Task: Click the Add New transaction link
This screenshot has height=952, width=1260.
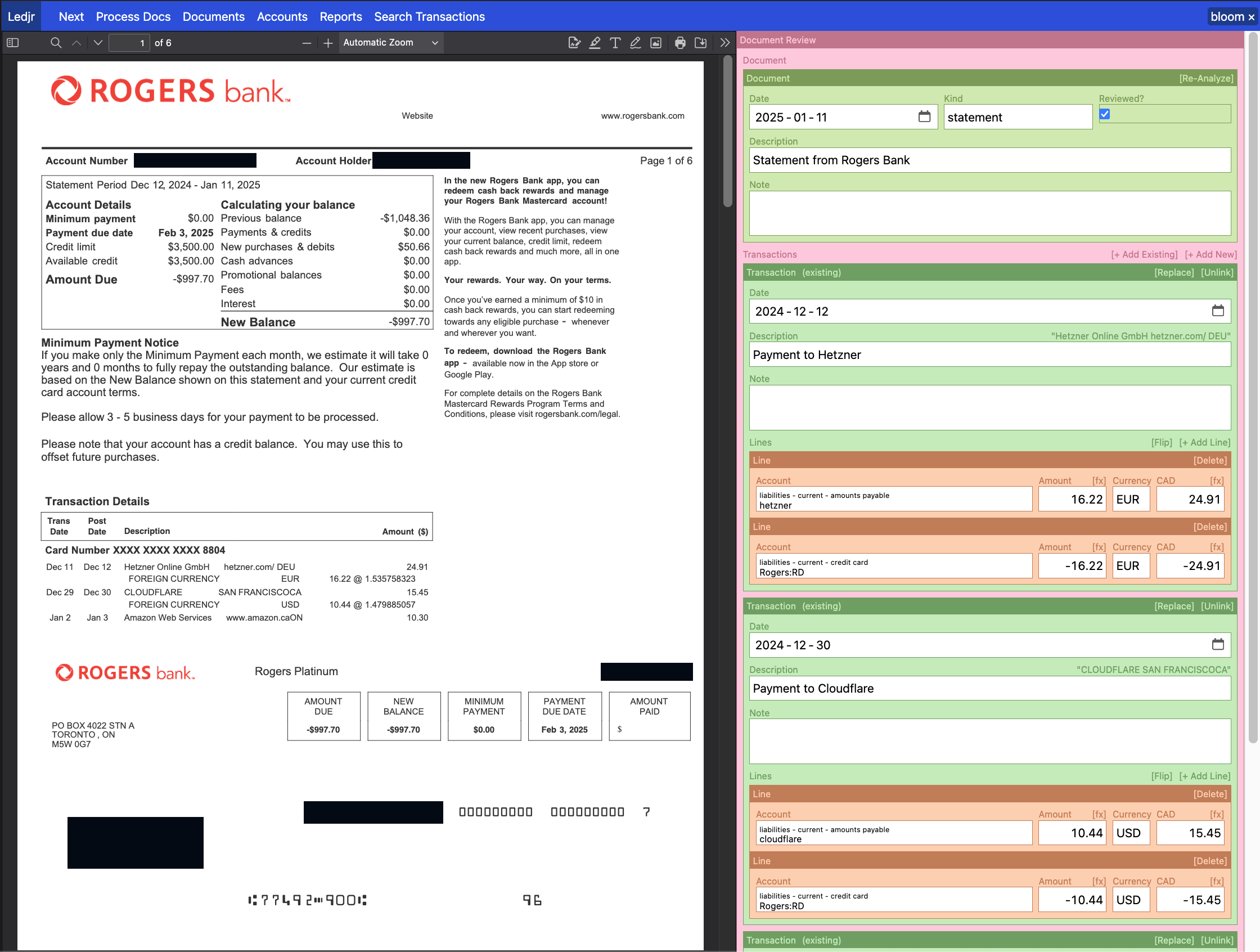Action: 1210,254
